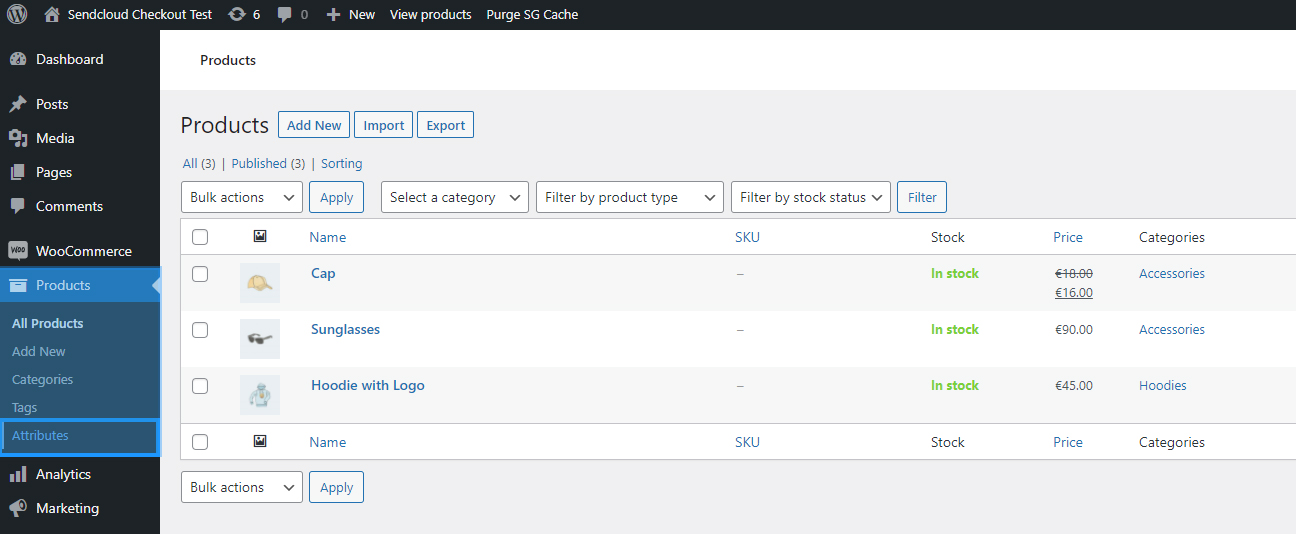Click the Products archive icon in sidebar
This screenshot has height=534, width=1296.
pos(17,285)
